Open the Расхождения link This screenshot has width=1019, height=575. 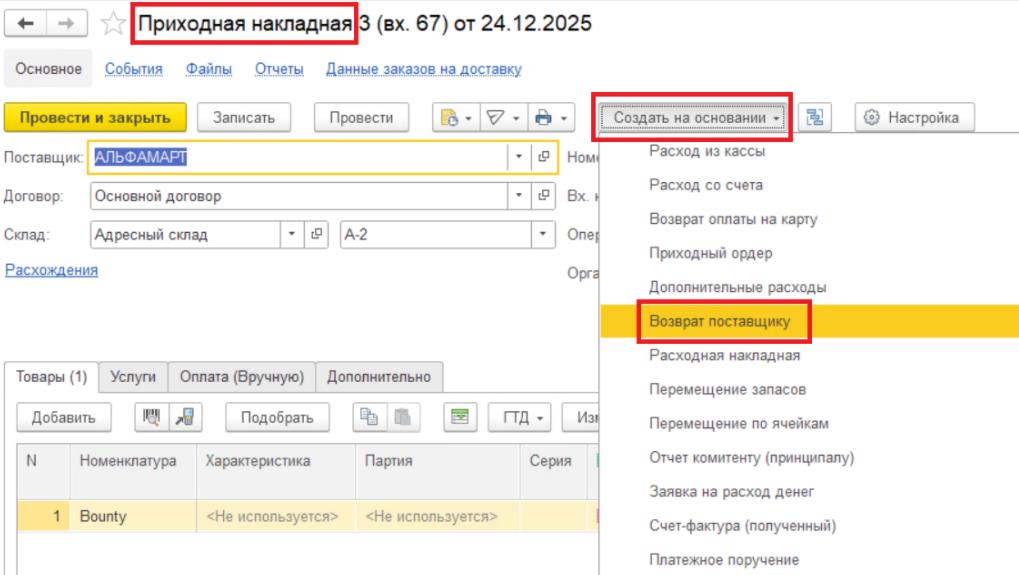click(x=51, y=270)
